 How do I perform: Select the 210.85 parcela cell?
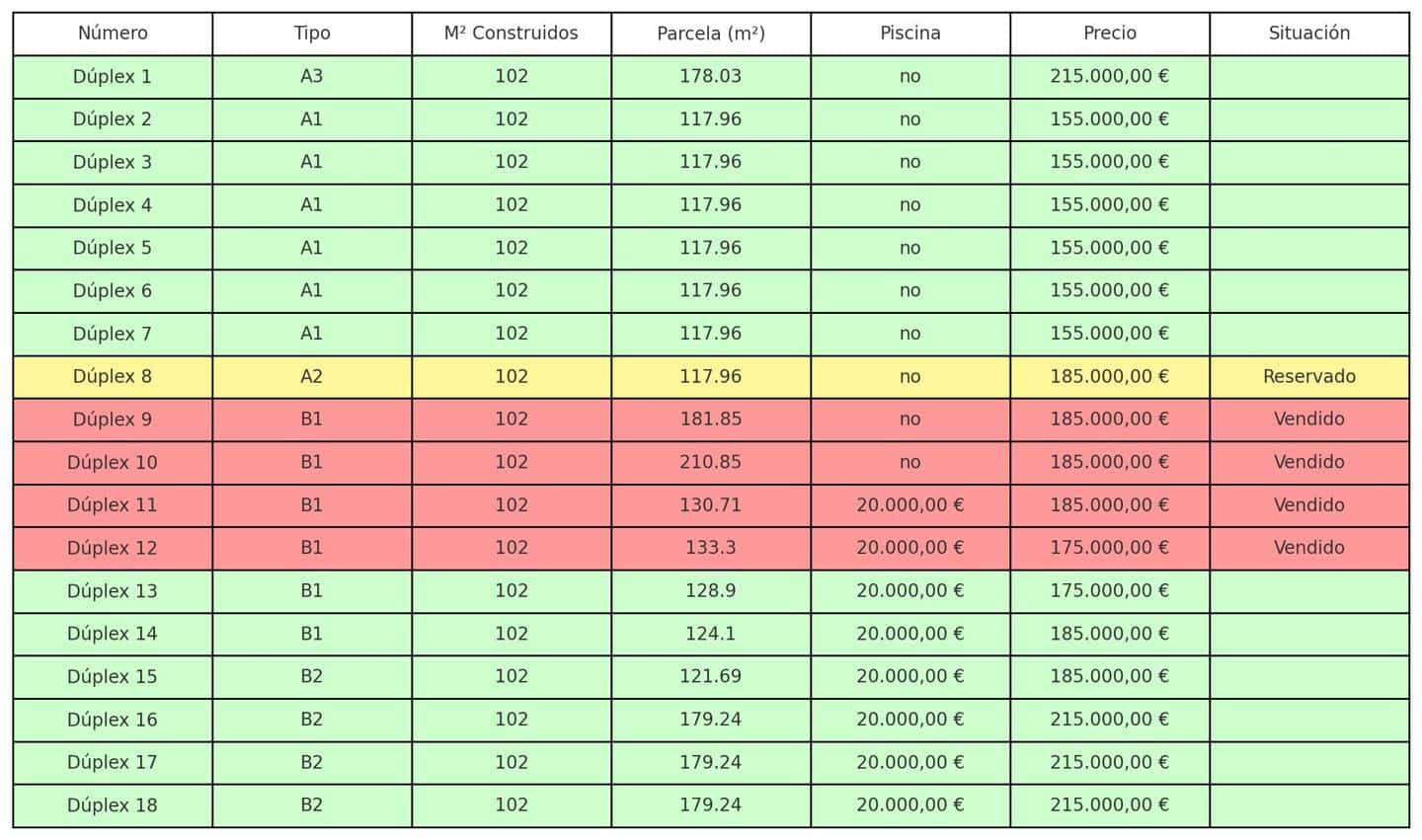[x=711, y=463]
